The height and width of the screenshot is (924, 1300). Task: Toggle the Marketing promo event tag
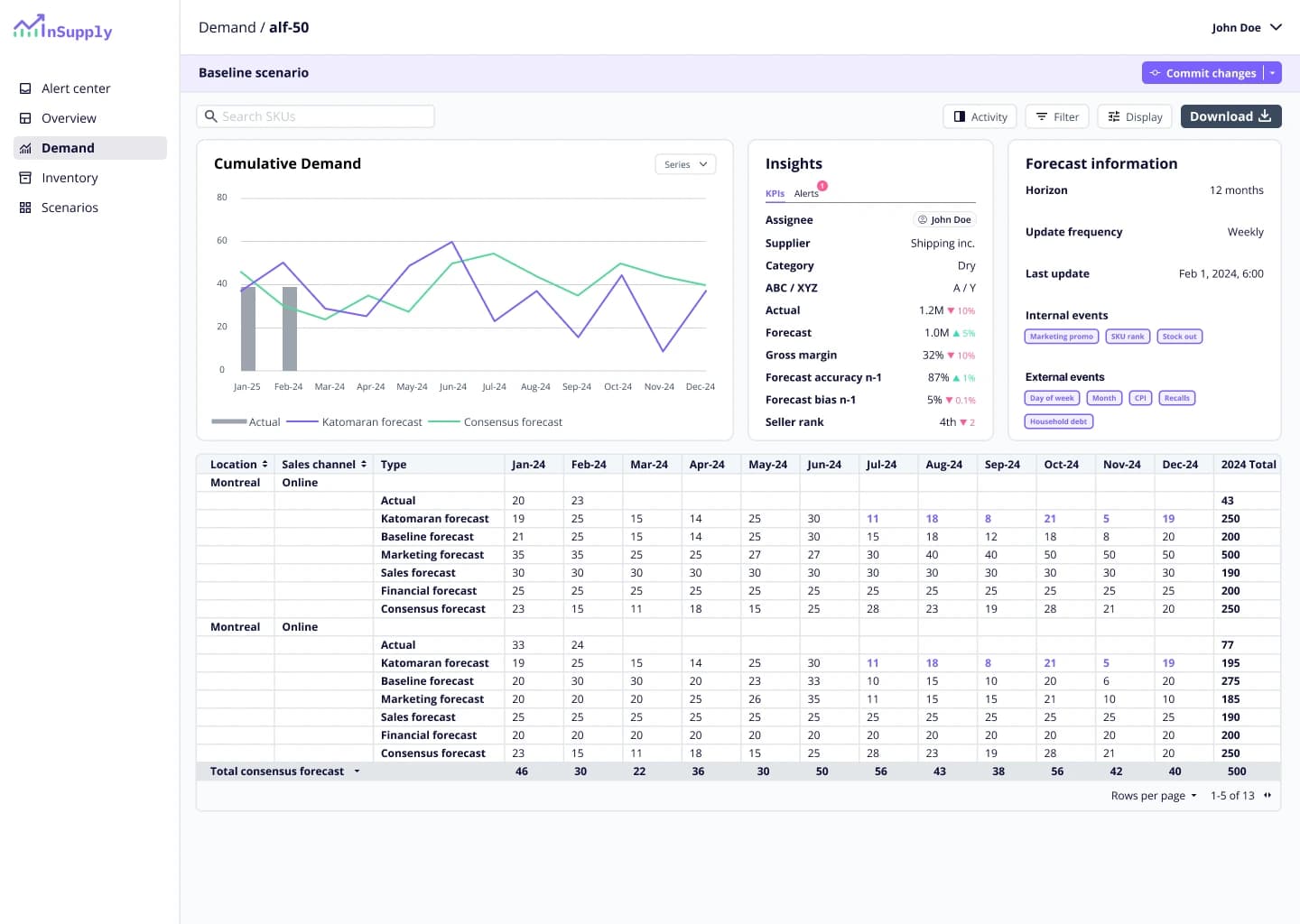coord(1062,337)
